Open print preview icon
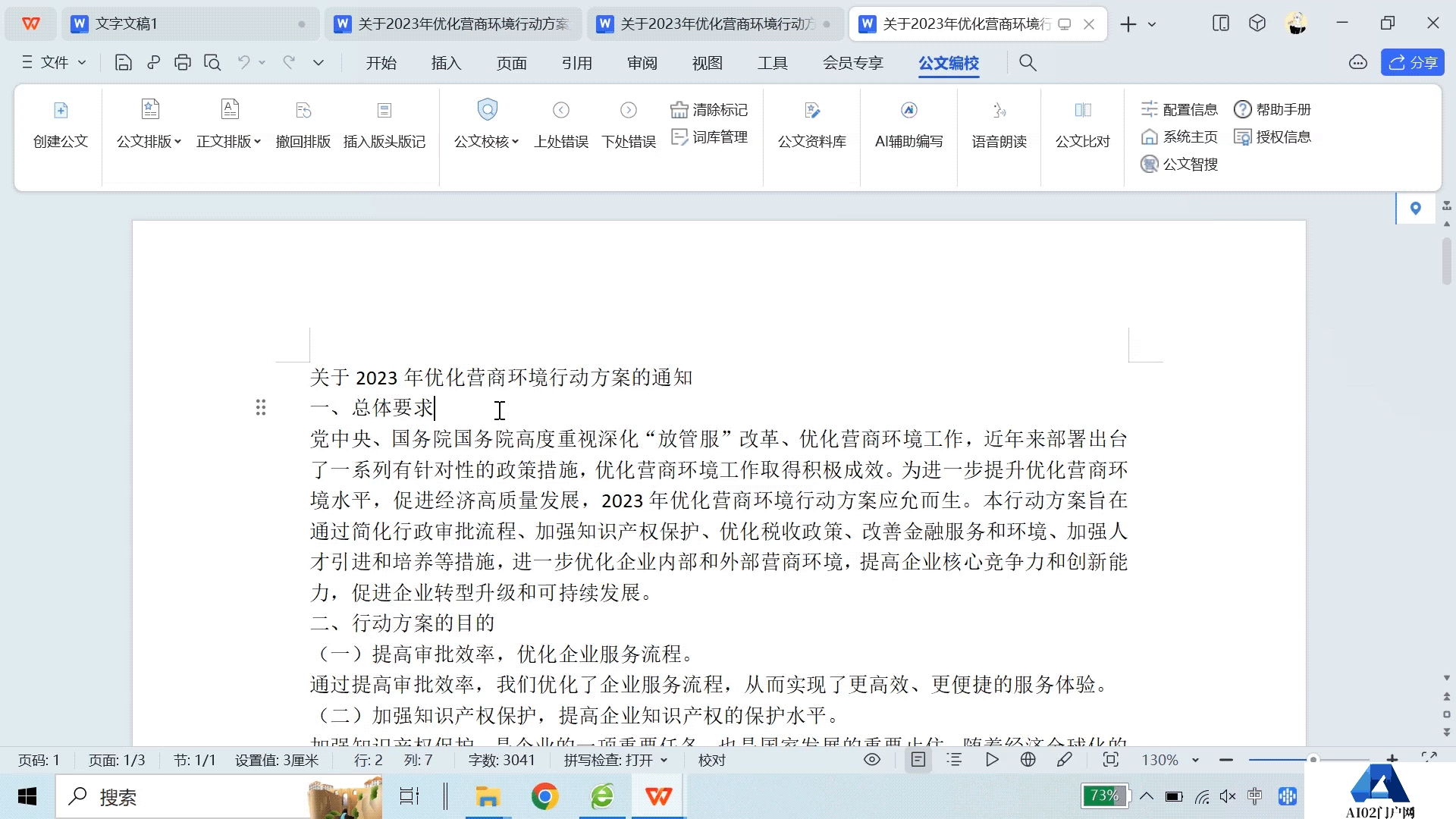Viewport: 1456px width, 819px height. tap(212, 63)
